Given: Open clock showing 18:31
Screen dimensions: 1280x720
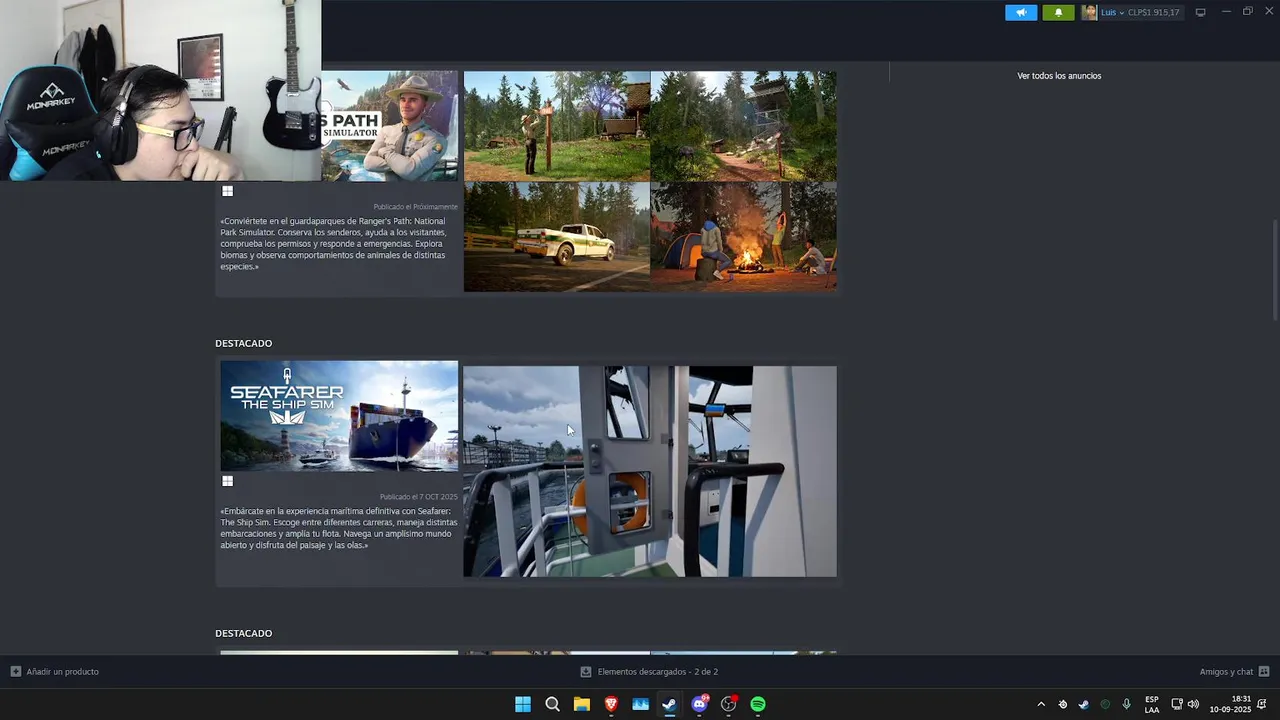Looking at the screenshot, I should (x=1231, y=704).
